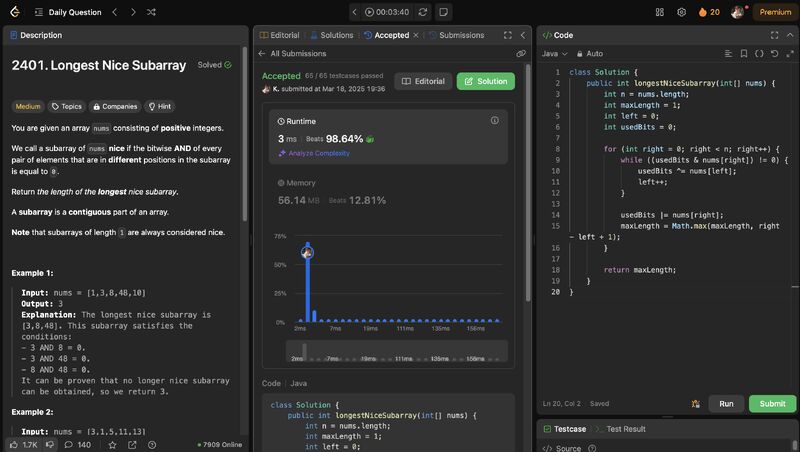
Task: Expand the Topics tag
Action: coord(66,106)
